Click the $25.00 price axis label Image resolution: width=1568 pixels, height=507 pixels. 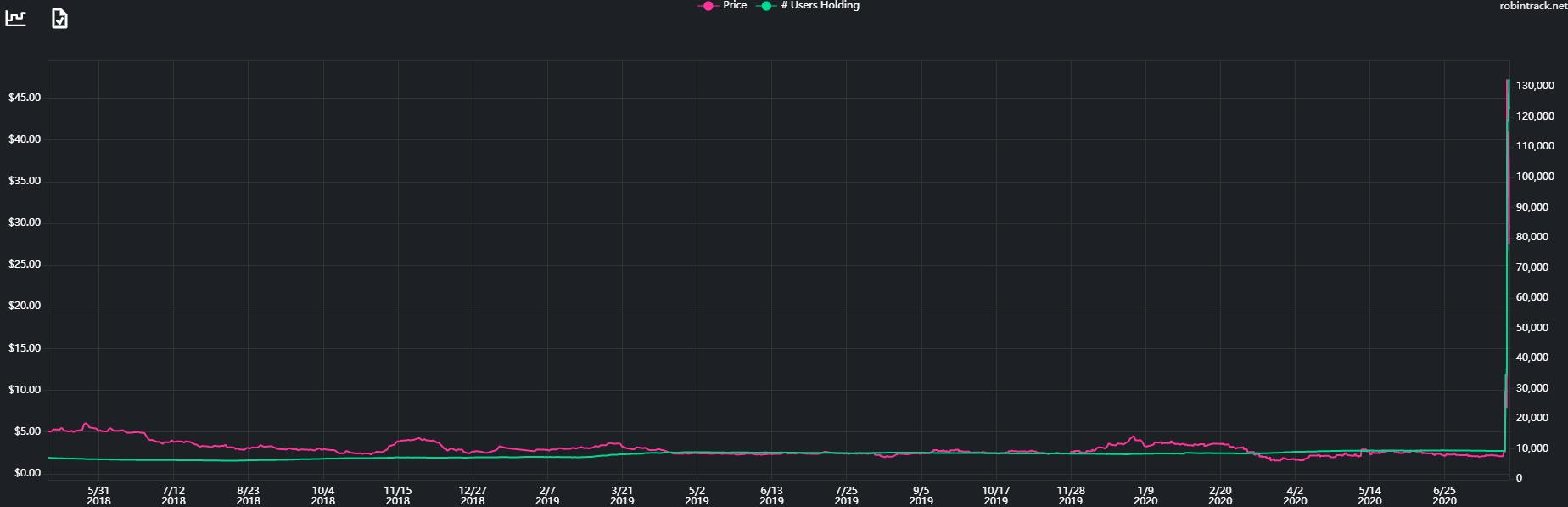(25, 265)
